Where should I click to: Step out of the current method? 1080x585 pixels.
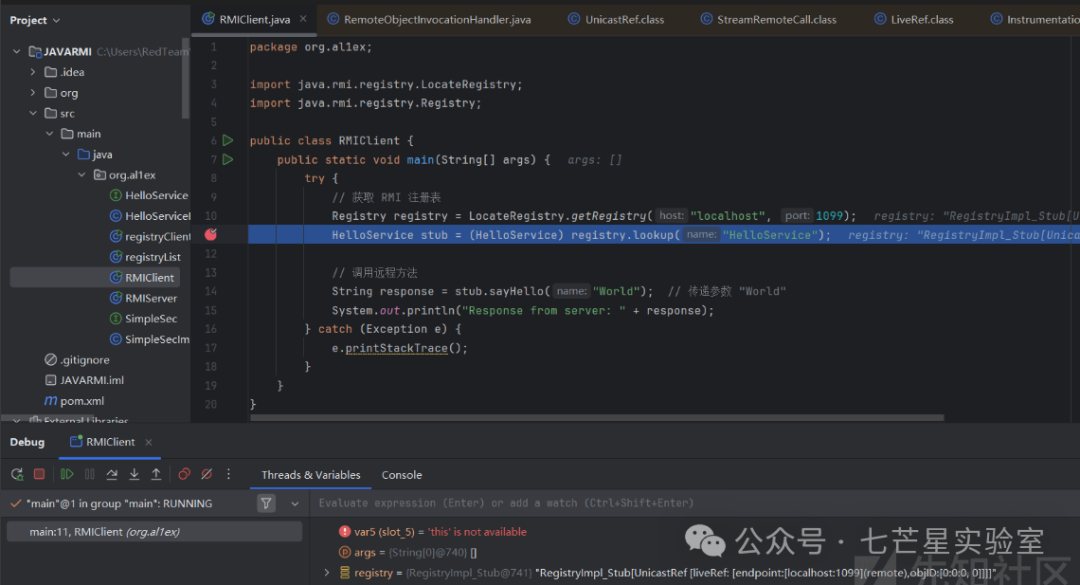[x=156, y=474]
